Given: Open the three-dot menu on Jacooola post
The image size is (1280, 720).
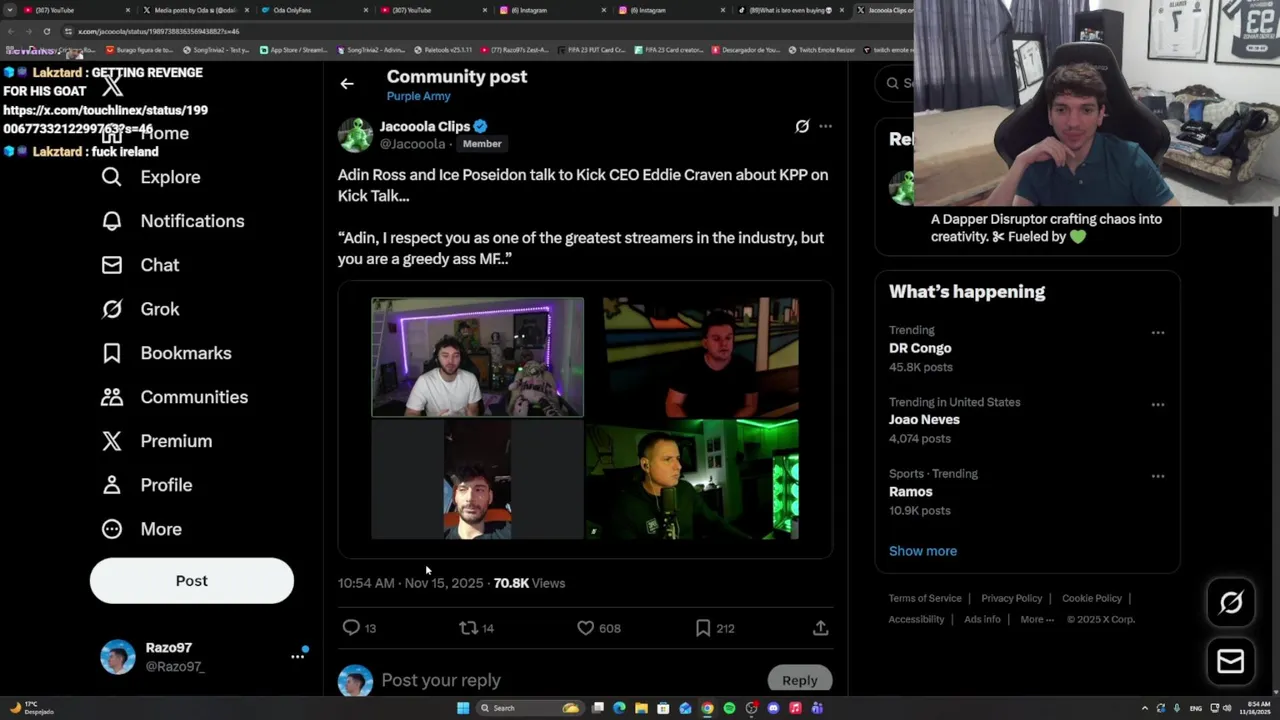Looking at the screenshot, I should coord(825,126).
